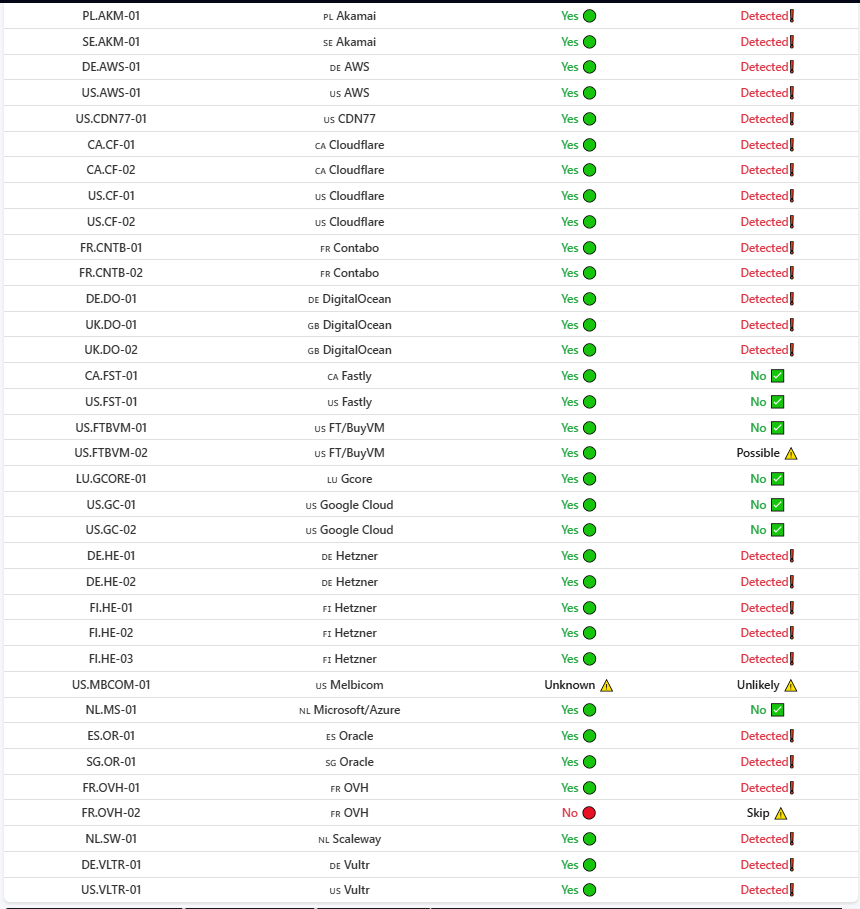This screenshot has width=860, height=909.
Task: Click the GB DigitalOcean cell for UK.DO-02
Action: click(x=349, y=350)
